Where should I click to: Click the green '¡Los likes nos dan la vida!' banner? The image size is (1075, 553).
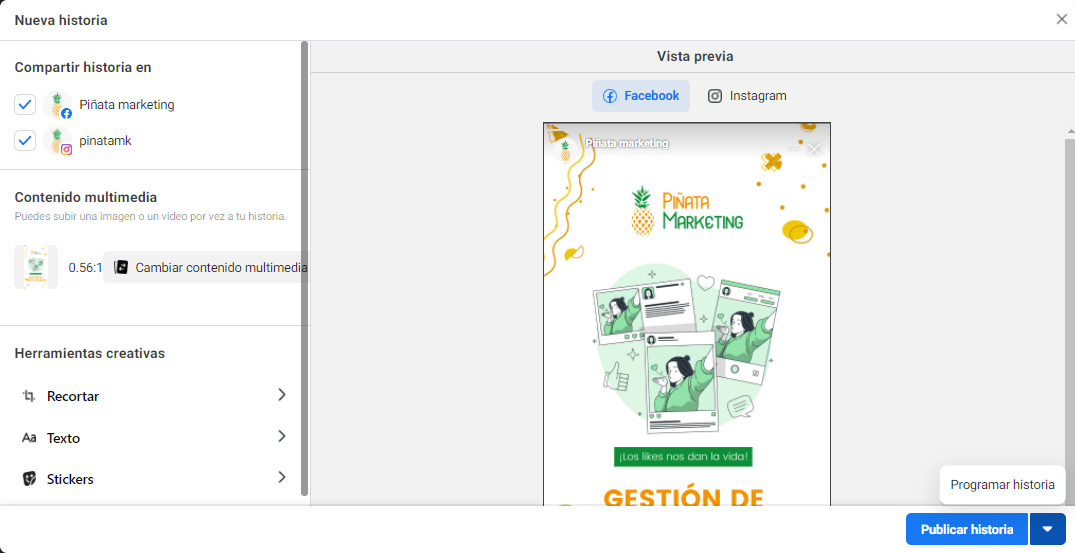click(683, 456)
